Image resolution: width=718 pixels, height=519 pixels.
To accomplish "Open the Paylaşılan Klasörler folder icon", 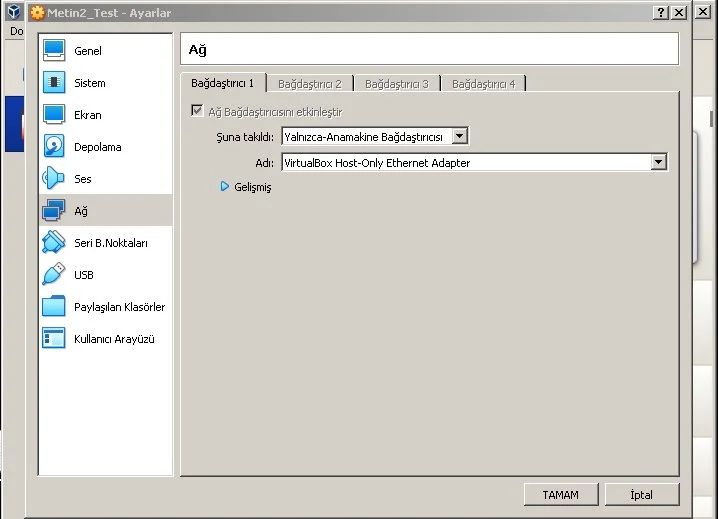I will point(54,306).
